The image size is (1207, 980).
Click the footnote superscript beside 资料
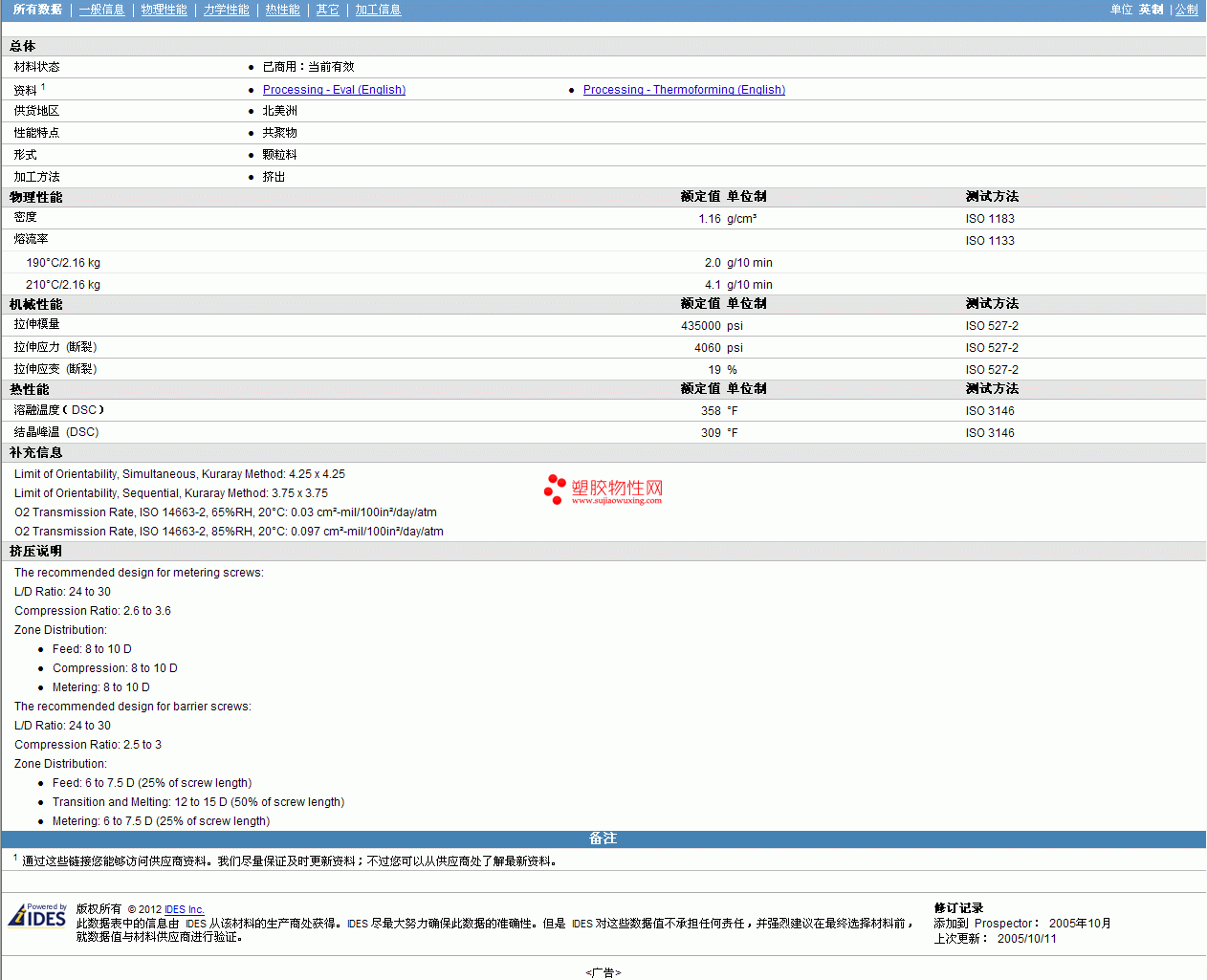[x=43, y=87]
